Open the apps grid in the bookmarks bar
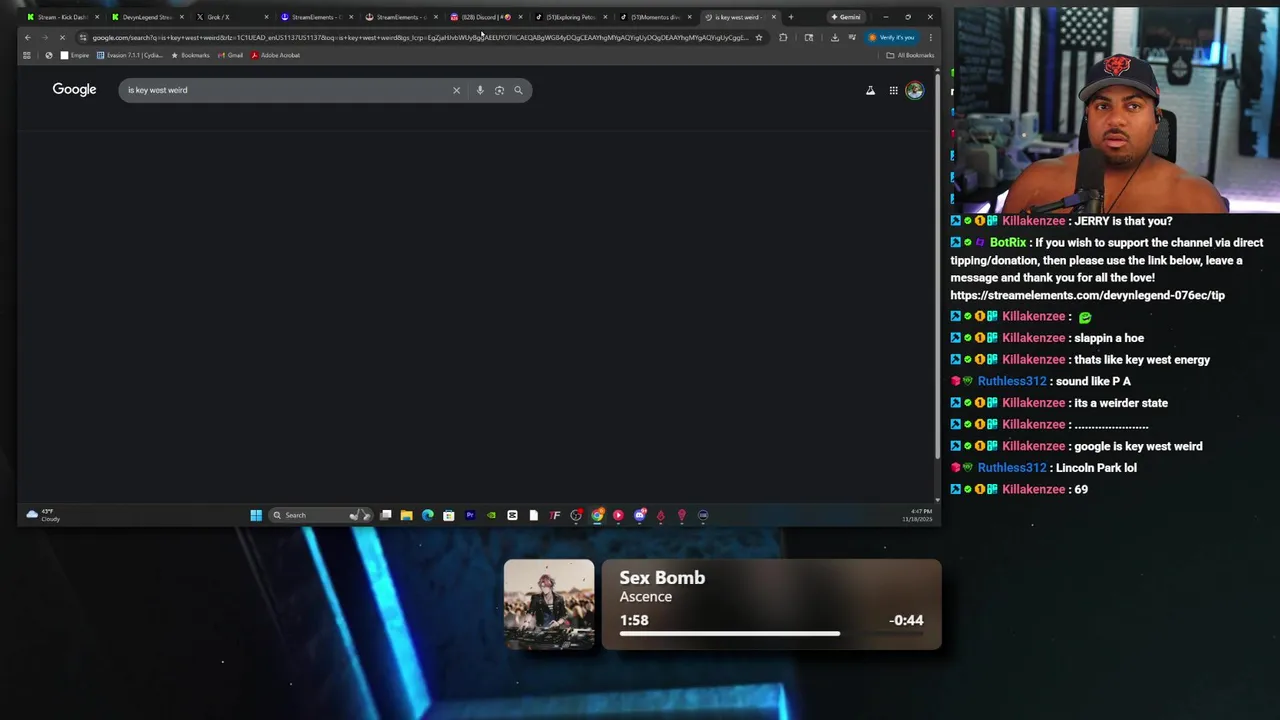 click(x=27, y=55)
